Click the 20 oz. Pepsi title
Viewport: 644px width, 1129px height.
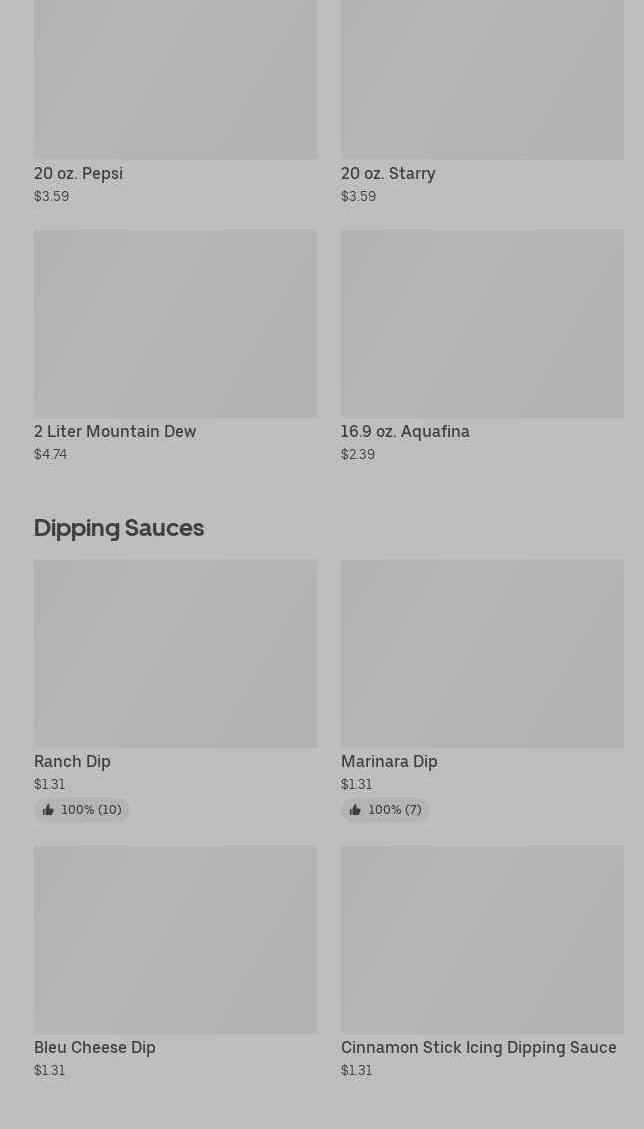[78, 173]
